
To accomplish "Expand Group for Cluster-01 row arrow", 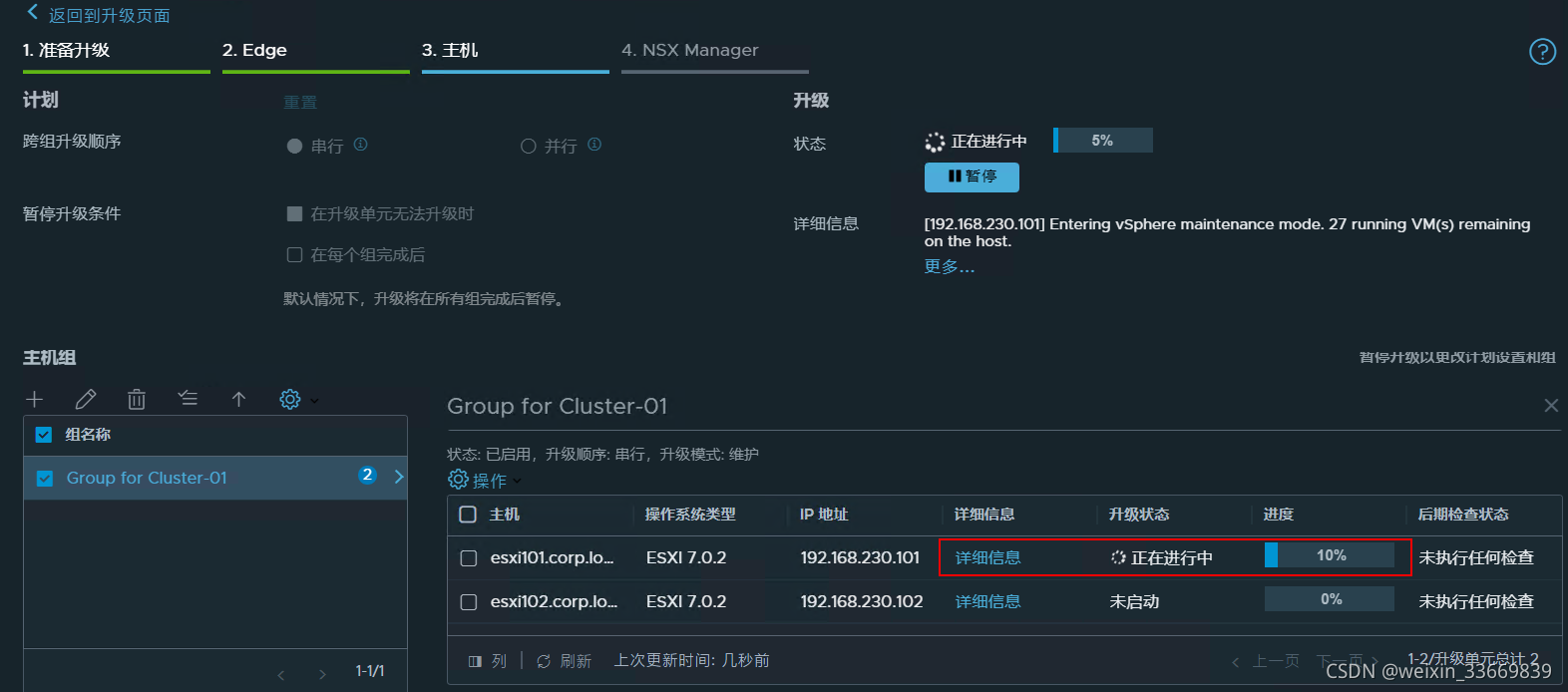I will [399, 477].
